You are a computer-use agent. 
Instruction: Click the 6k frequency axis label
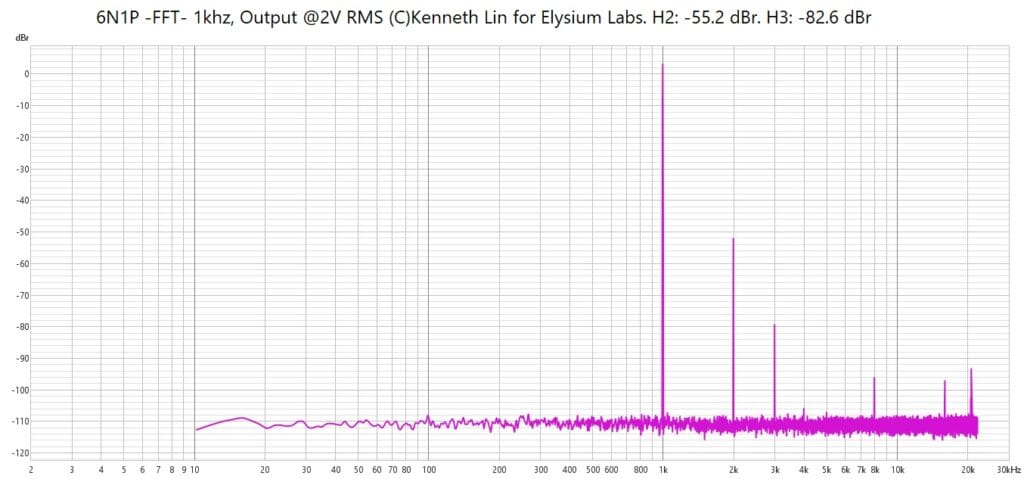point(845,470)
